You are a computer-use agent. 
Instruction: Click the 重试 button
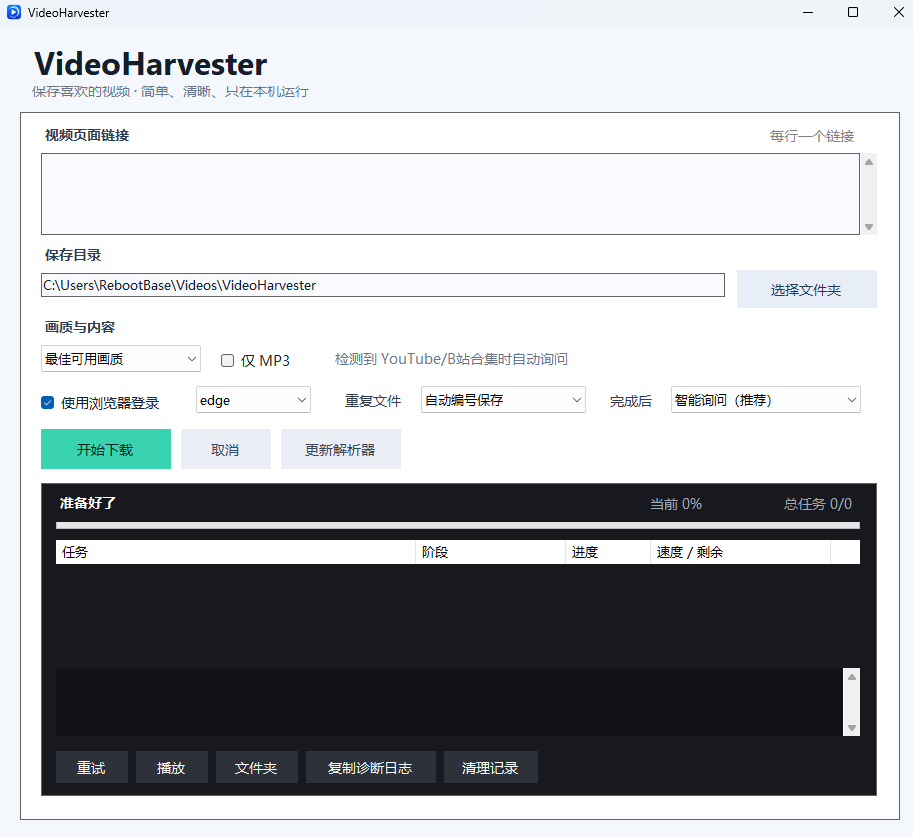pos(92,767)
